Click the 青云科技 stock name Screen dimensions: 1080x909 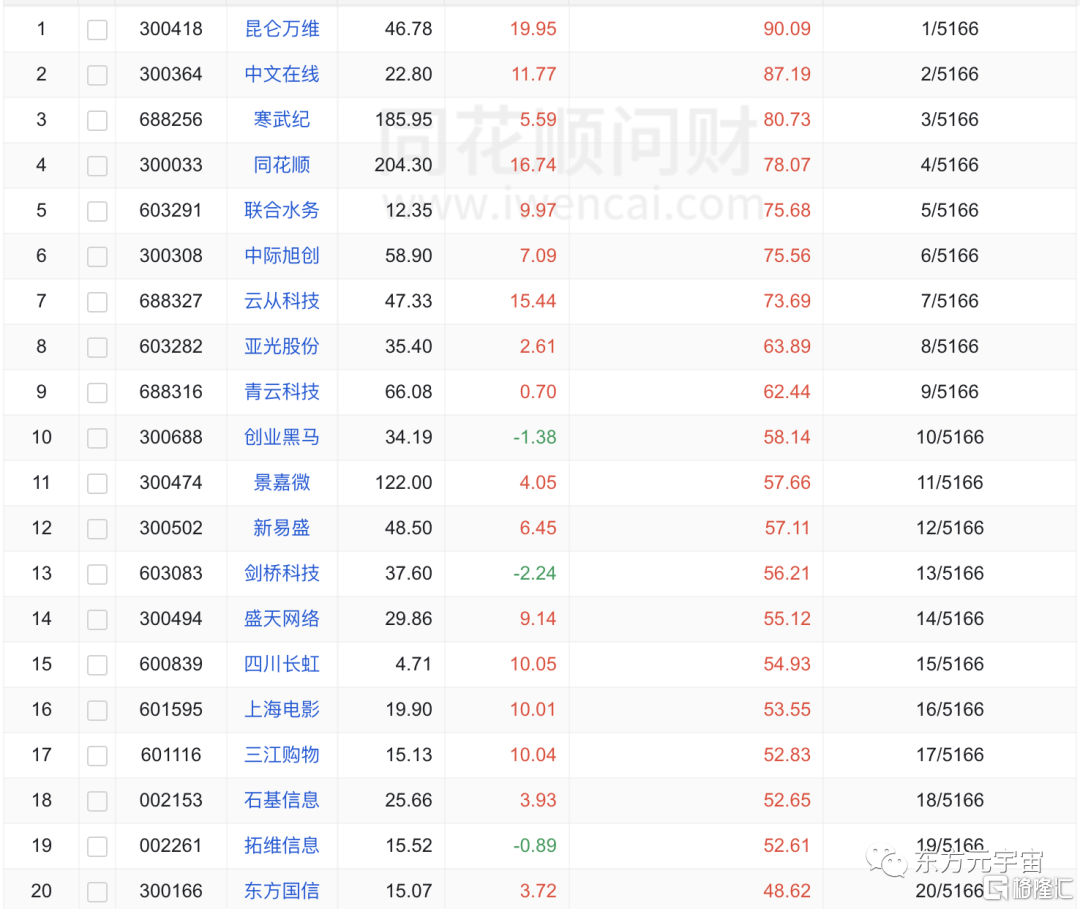[x=282, y=393]
